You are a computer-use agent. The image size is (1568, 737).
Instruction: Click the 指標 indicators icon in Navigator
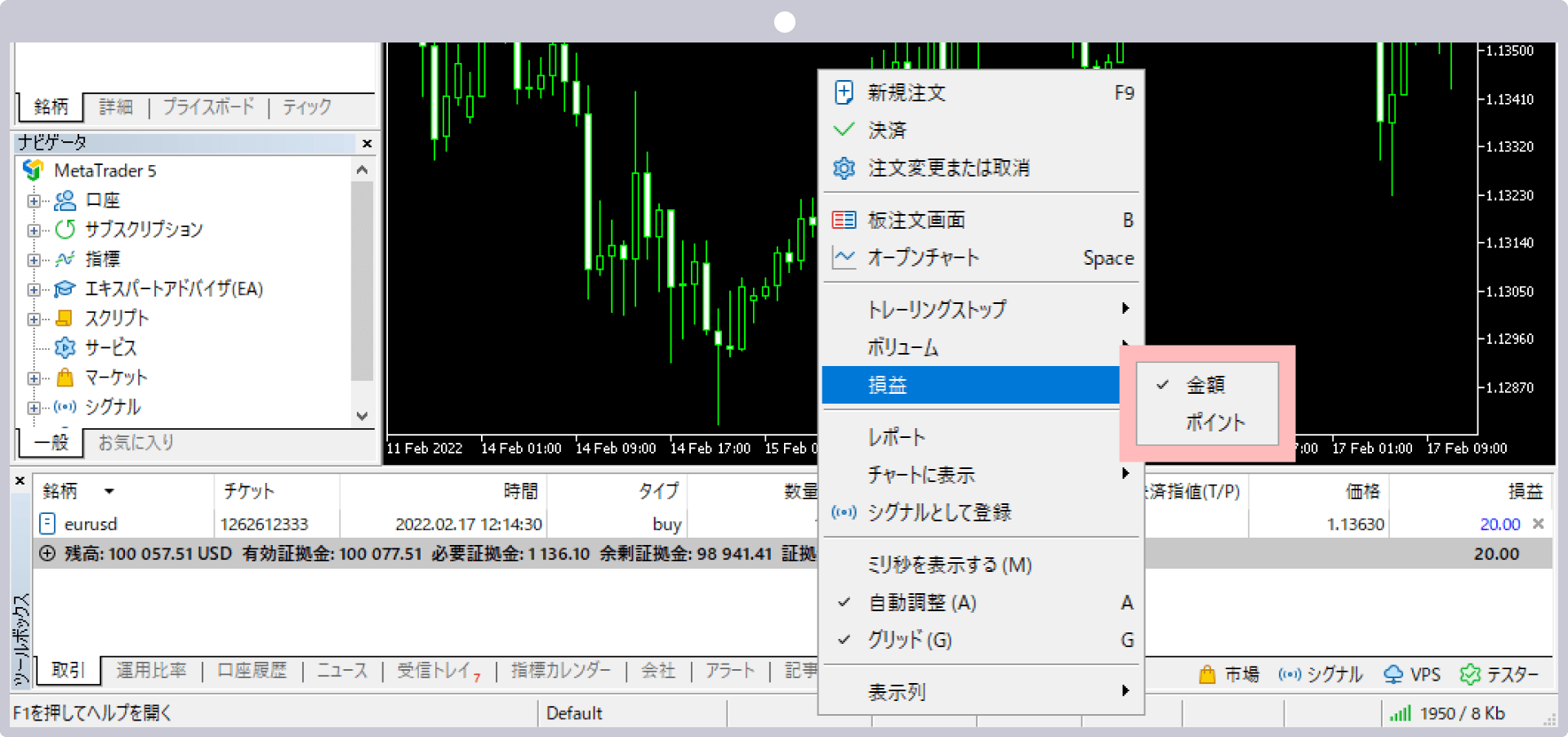(65, 259)
